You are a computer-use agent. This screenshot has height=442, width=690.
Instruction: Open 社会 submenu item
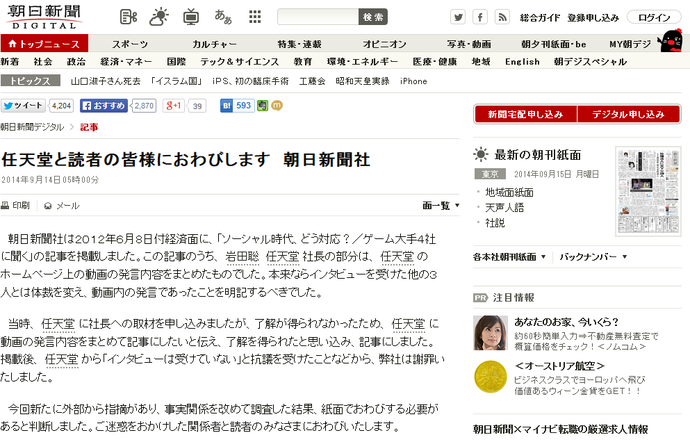pos(43,62)
